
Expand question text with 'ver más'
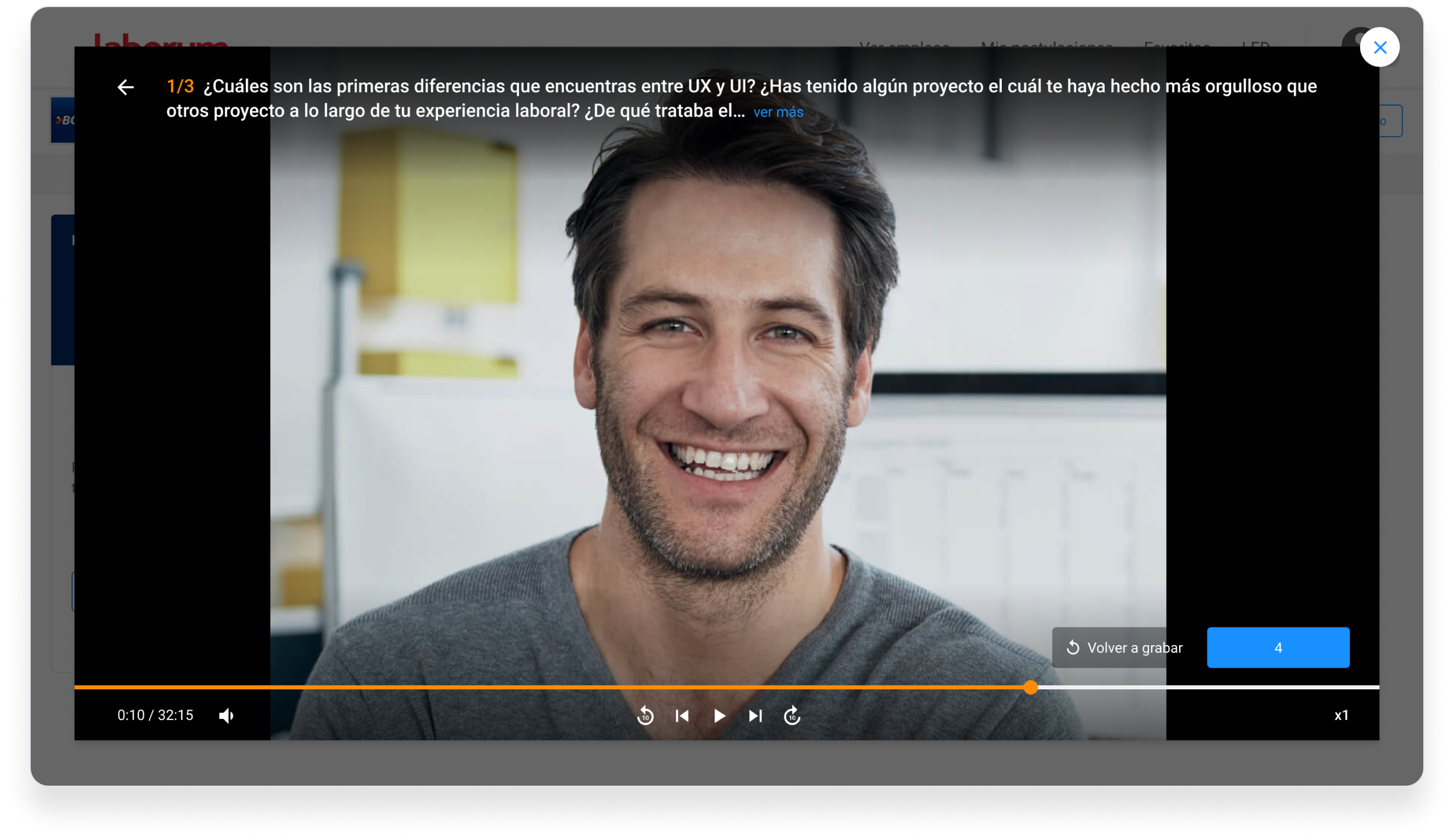click(778, 112)
